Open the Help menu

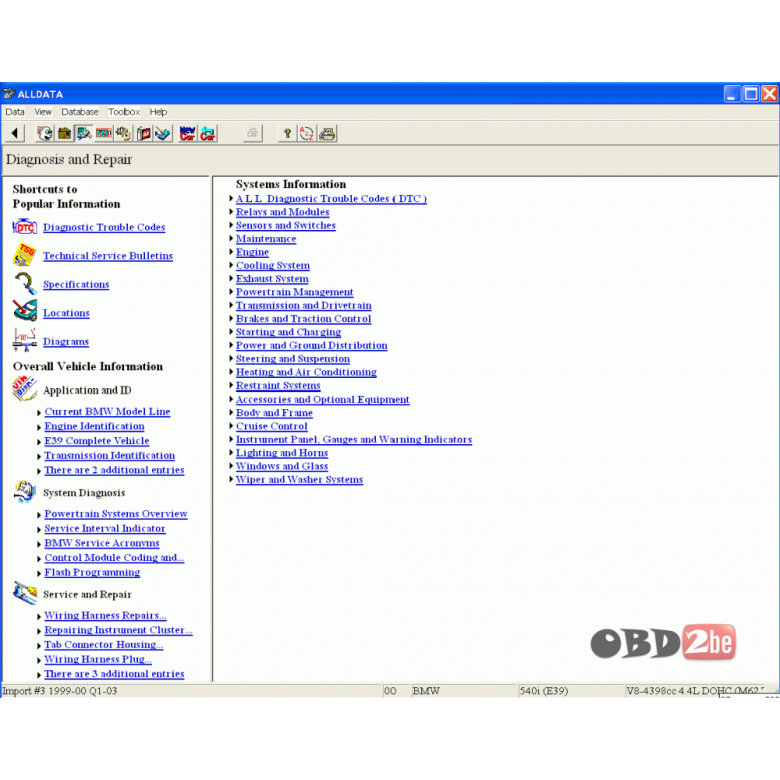click(158, 112)
